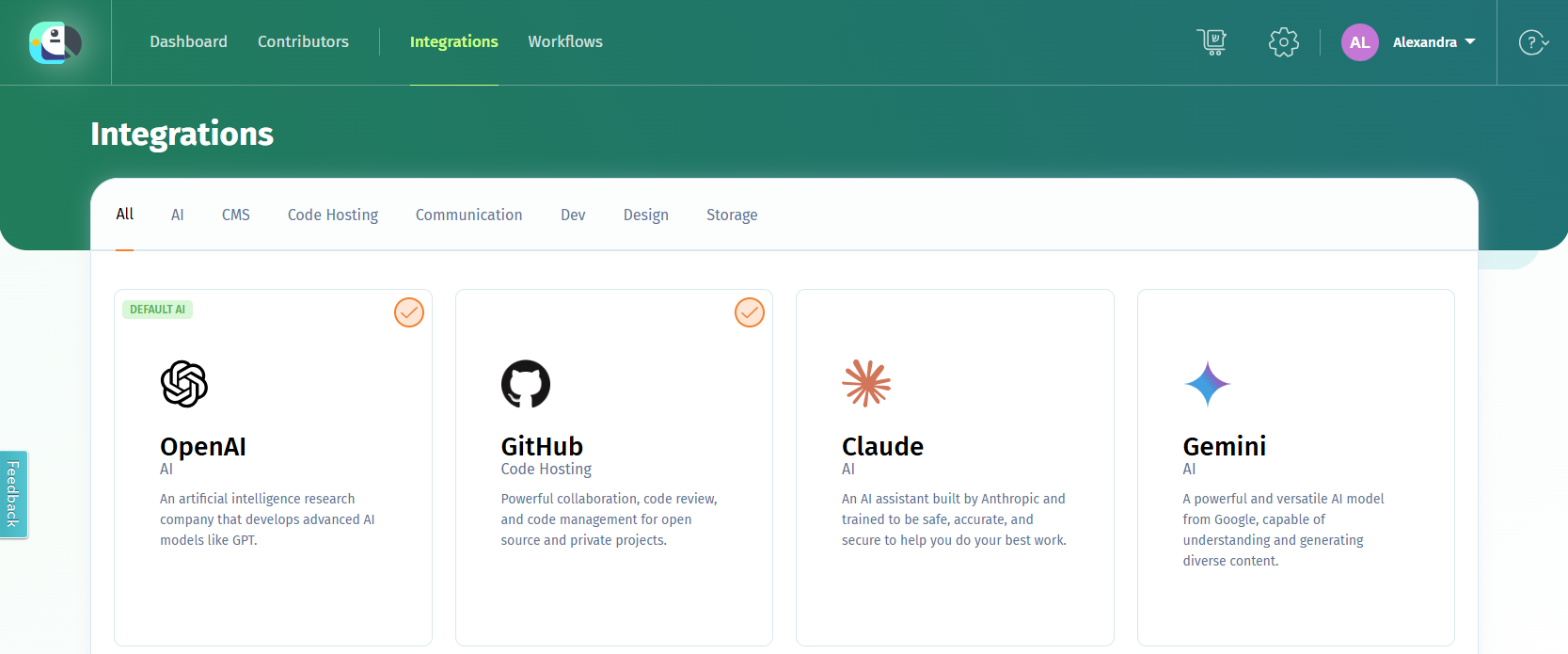This screenshot has height=654, width=1568.
Task: Click the OpenAI logo icon
Action: (184, 384)
